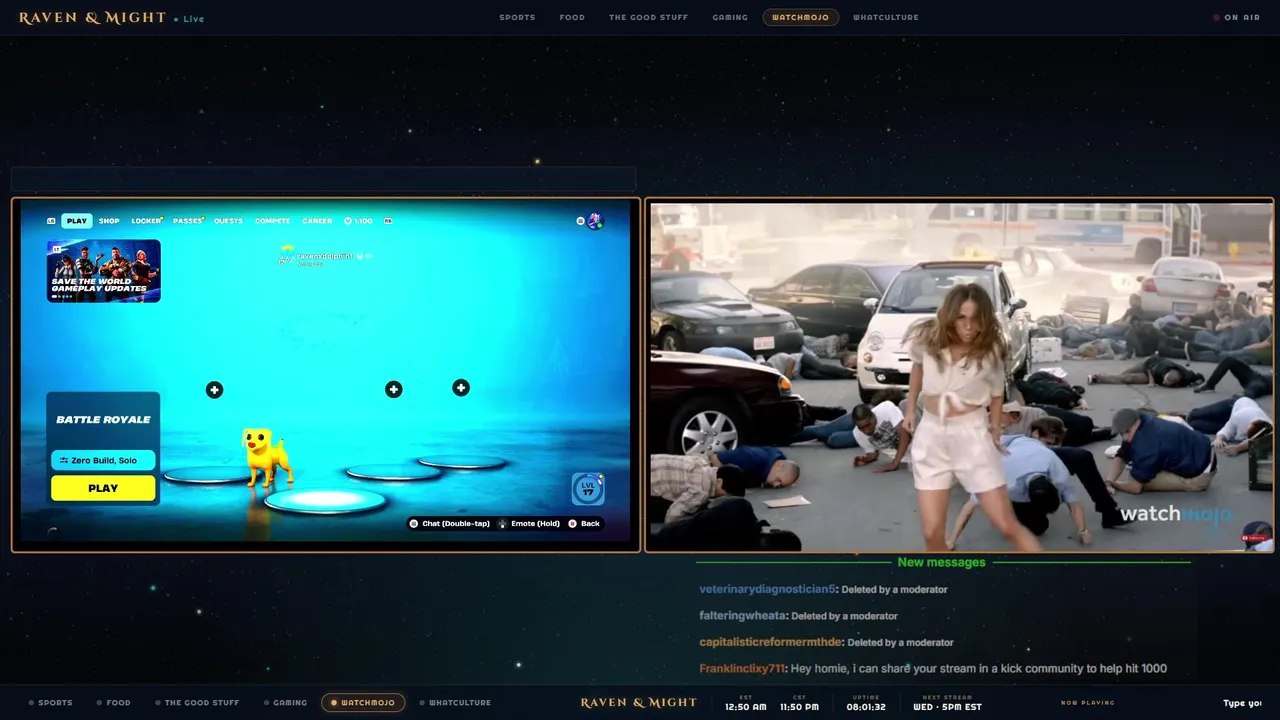Click username veterinarydiagnostician5 in chat
This screenshot has height=720, width=1280.
tap(767, 589)
